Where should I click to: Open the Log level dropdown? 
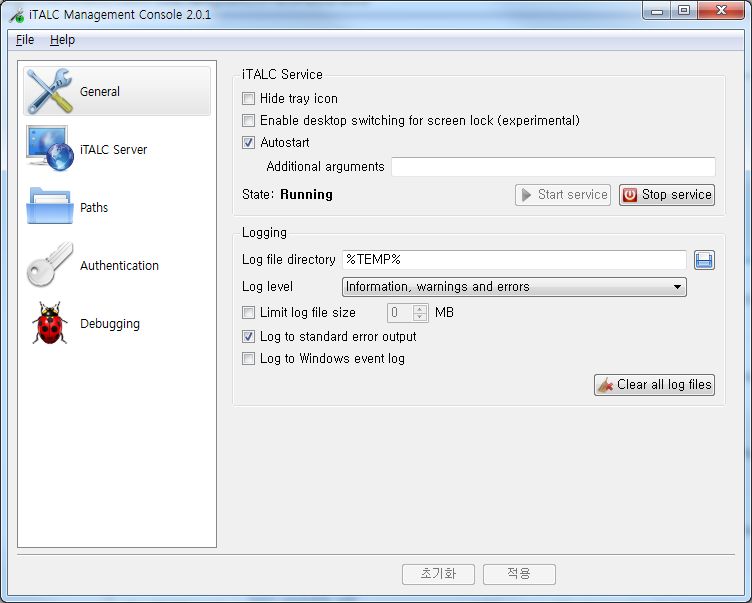(514, 287)
